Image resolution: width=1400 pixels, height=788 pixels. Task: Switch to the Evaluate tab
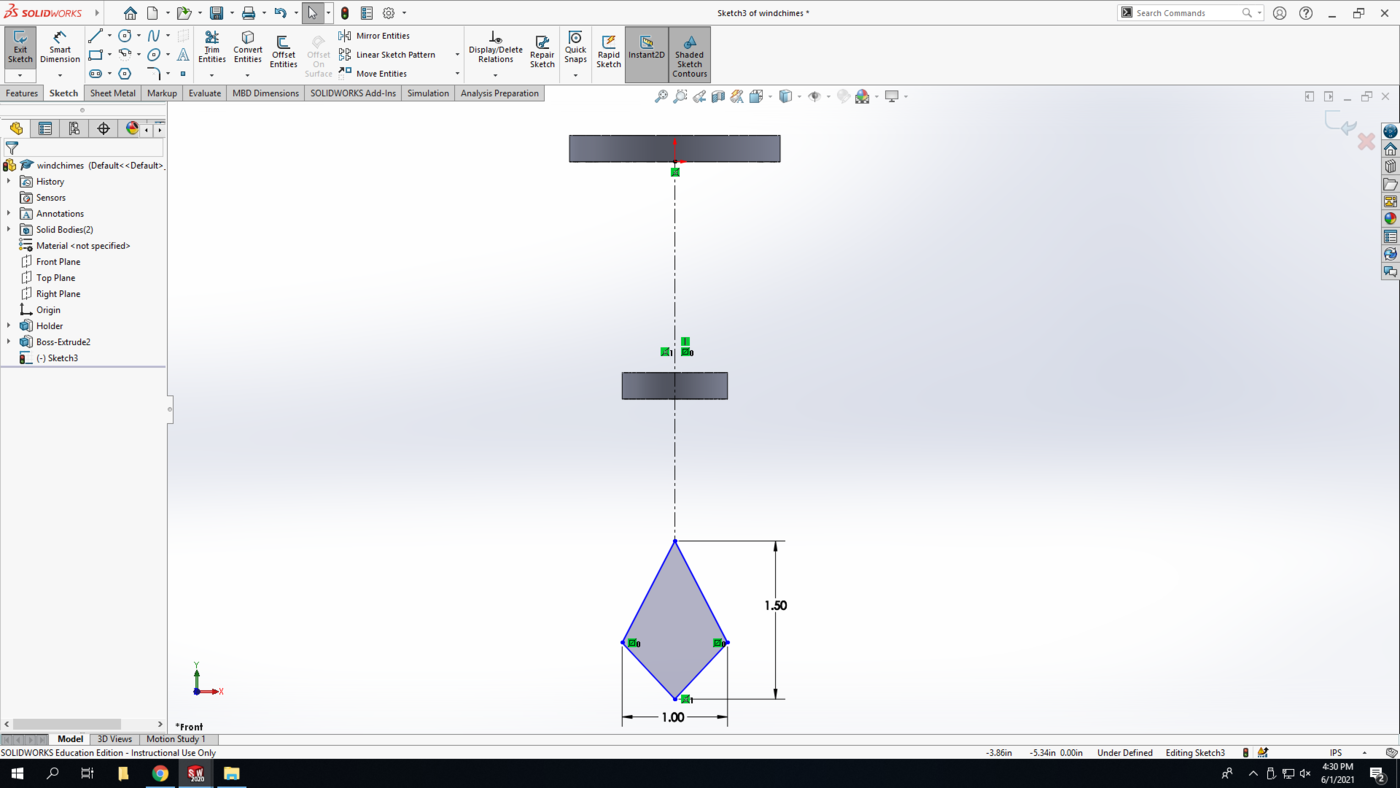(x=205, y=93)
